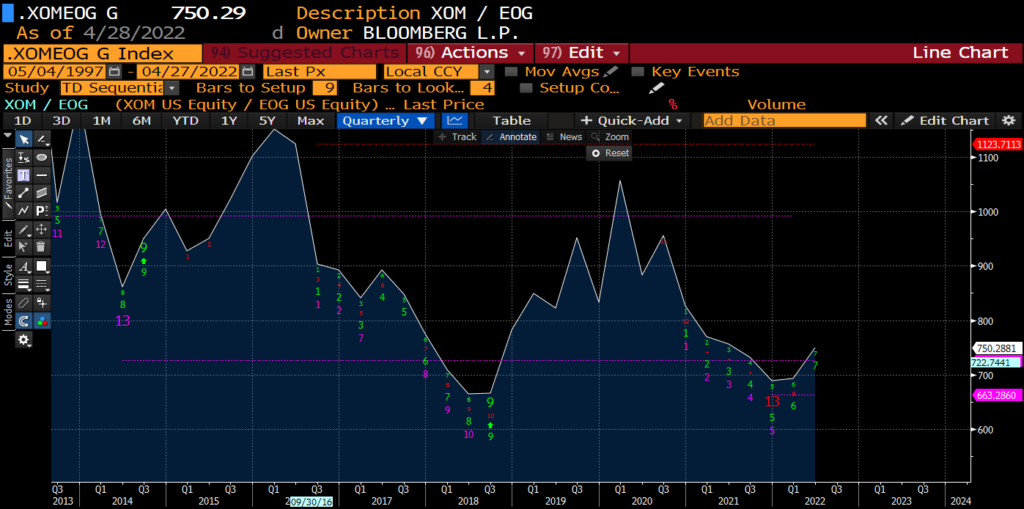This screenshot has height=509, width=1024.
Task: Select the move annotation crosshair tool
Action: 42,229
